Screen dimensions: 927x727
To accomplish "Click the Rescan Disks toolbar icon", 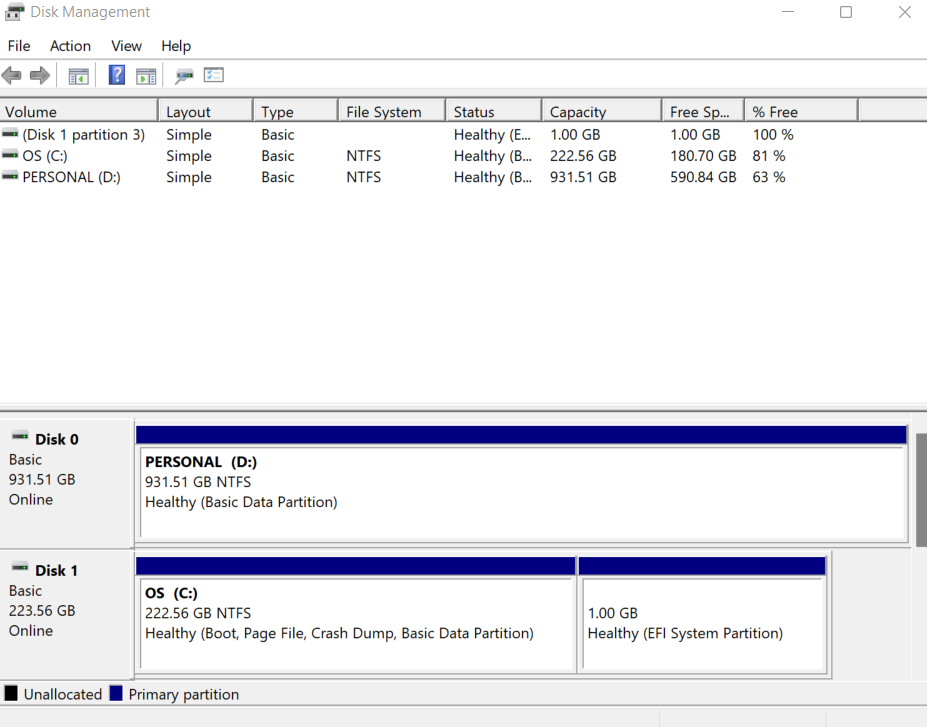I will point(184,75).
